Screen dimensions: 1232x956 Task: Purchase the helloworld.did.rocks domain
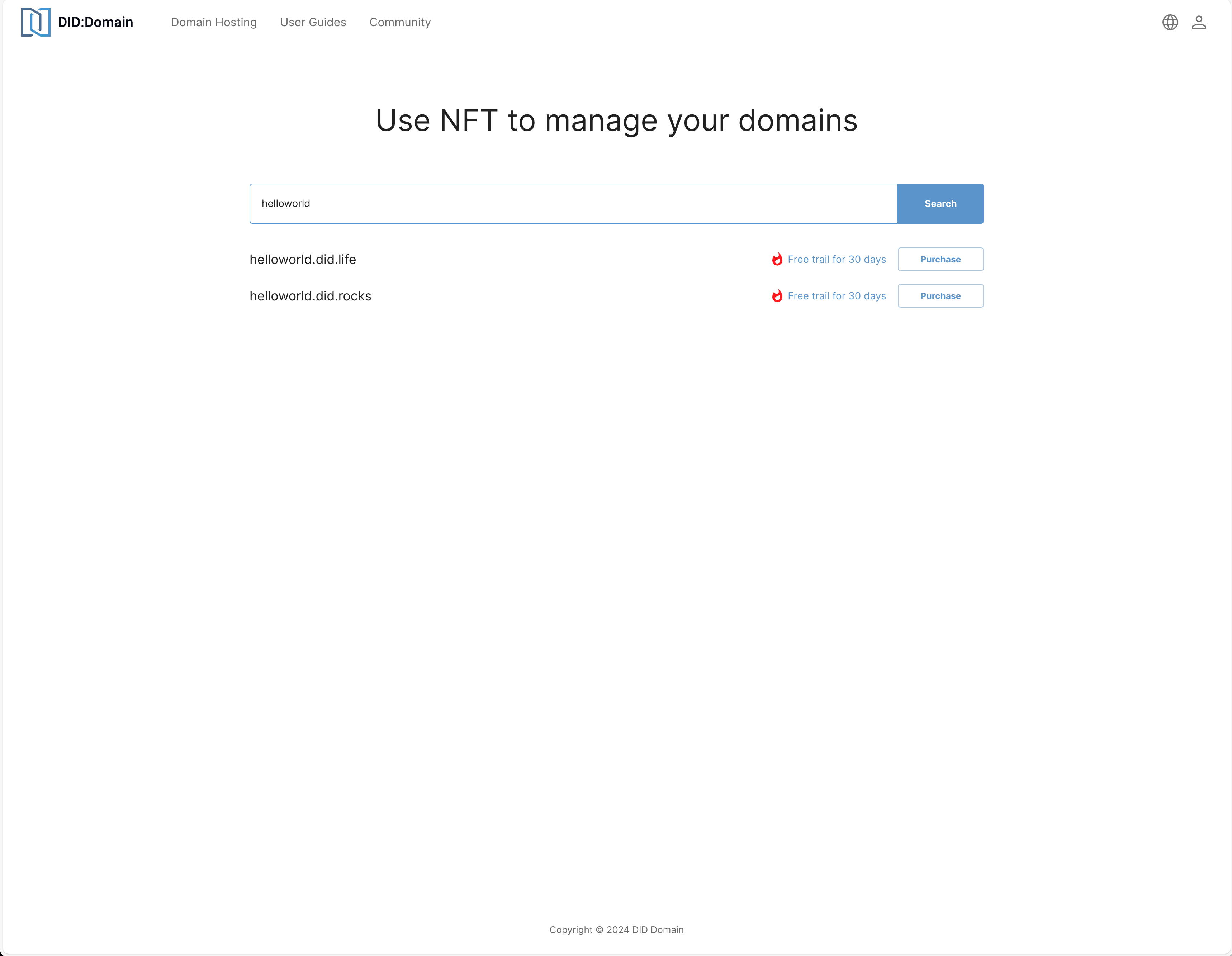(940, 296)
